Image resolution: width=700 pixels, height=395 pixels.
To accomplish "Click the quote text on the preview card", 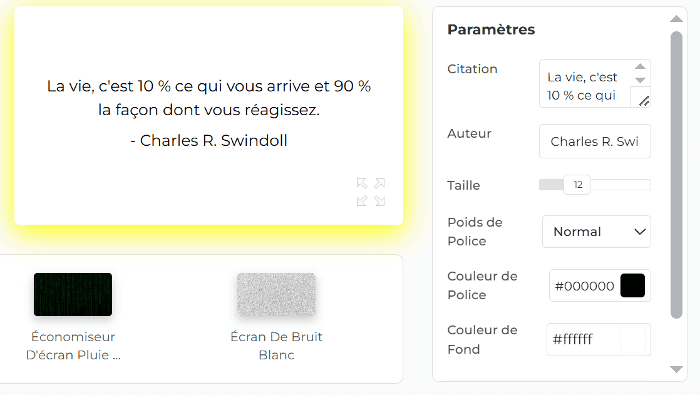I will (209, 98).
